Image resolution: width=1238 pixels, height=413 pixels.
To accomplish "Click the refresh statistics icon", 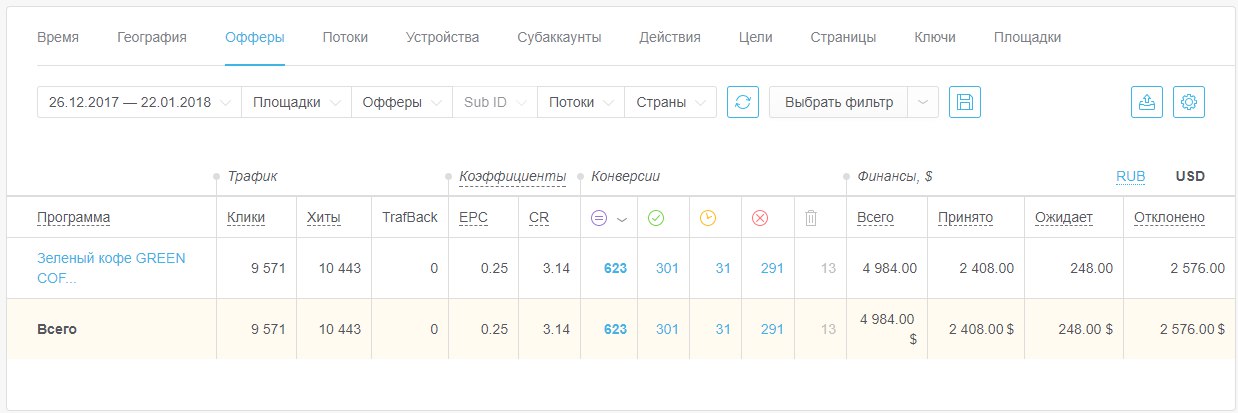I will tap(743, 102).
